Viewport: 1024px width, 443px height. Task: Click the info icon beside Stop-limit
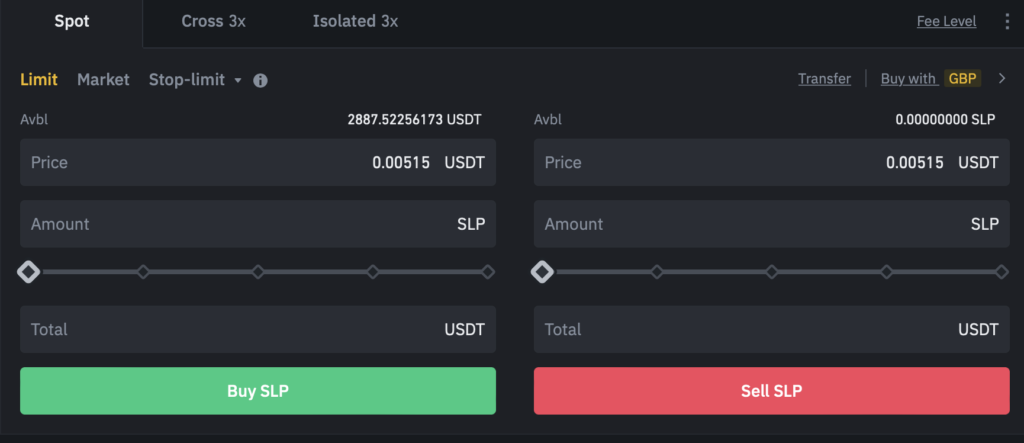[260, 80]
